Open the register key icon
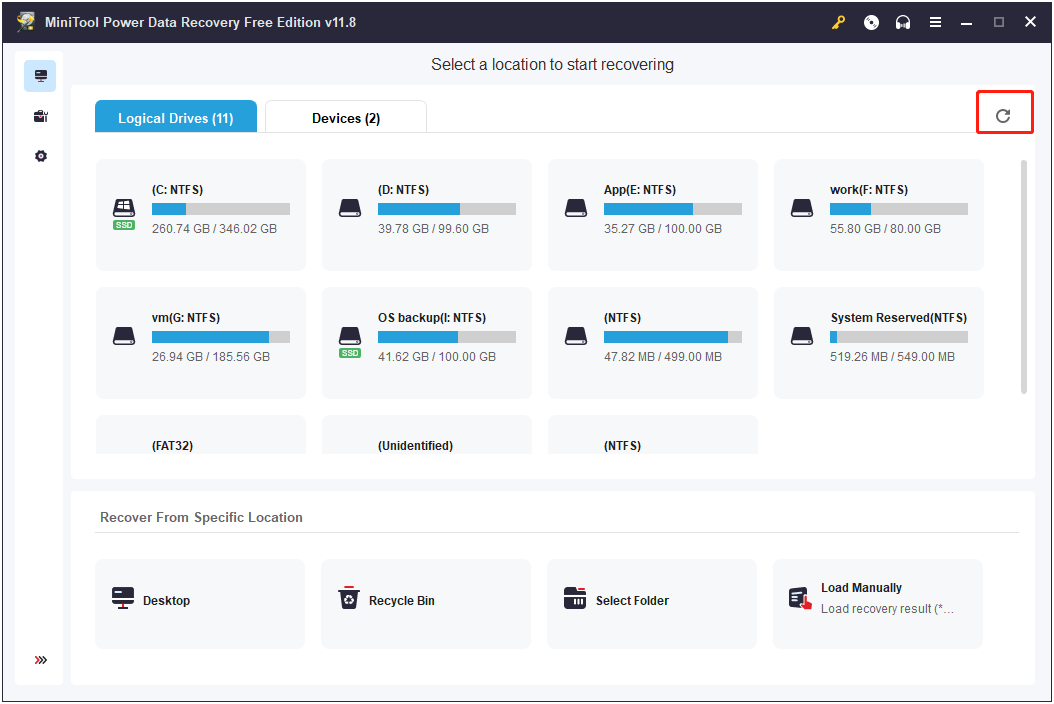This screenshot has height=704, width=1054. click(x=838, y=22)
